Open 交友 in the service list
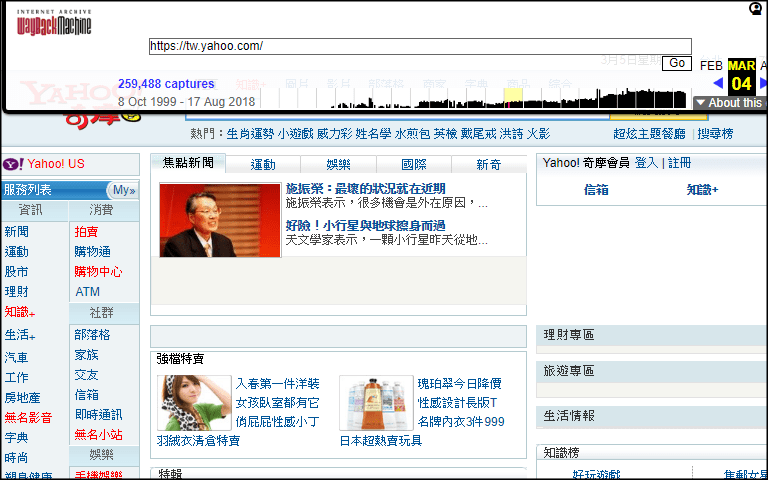 coord(86,375)
